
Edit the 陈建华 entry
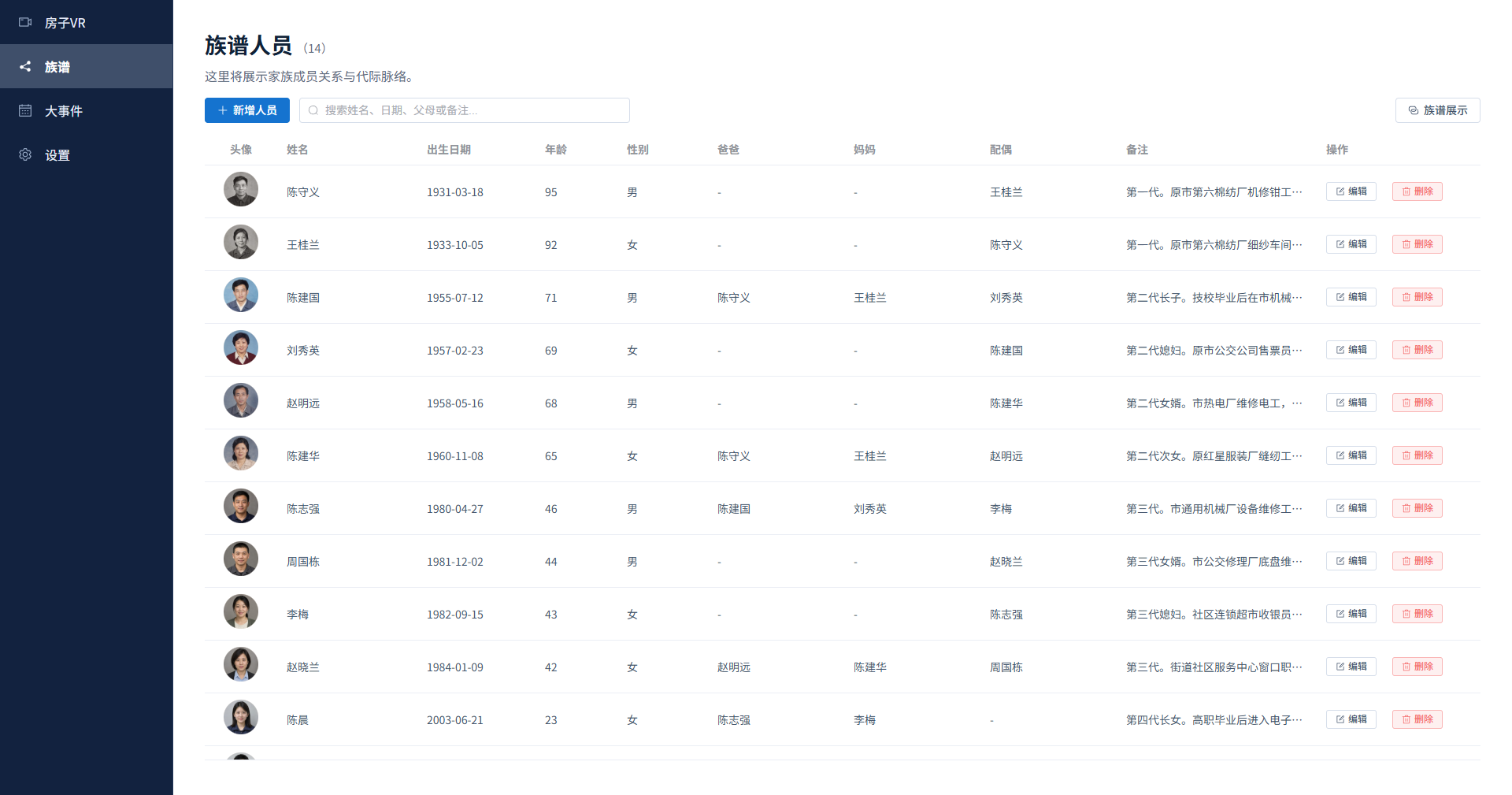[x=1351, y=455]
